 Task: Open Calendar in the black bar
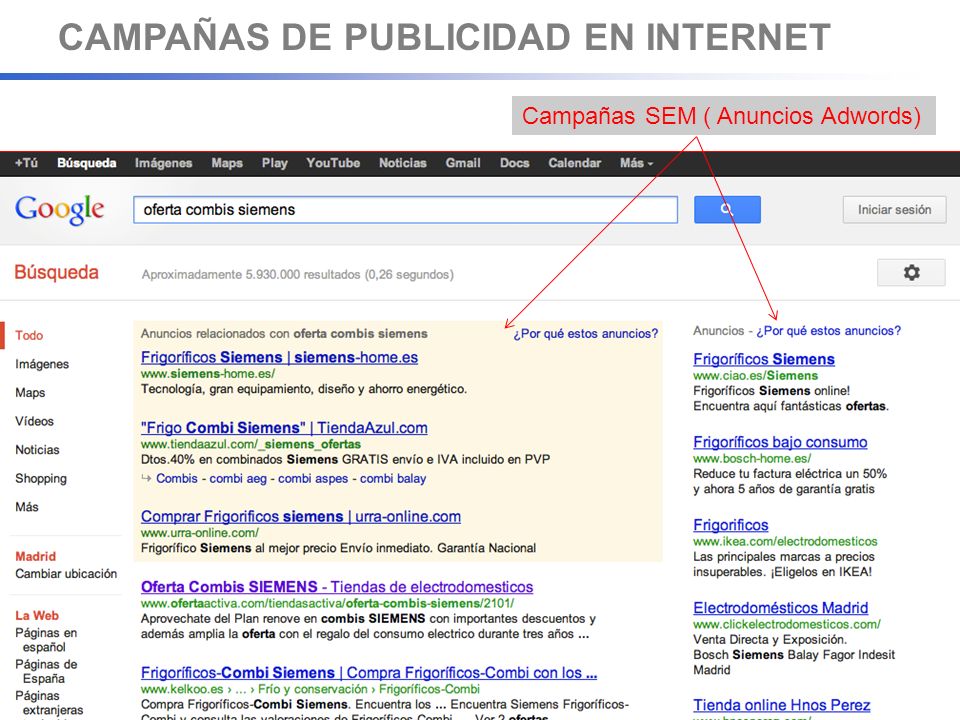[574, 163]
